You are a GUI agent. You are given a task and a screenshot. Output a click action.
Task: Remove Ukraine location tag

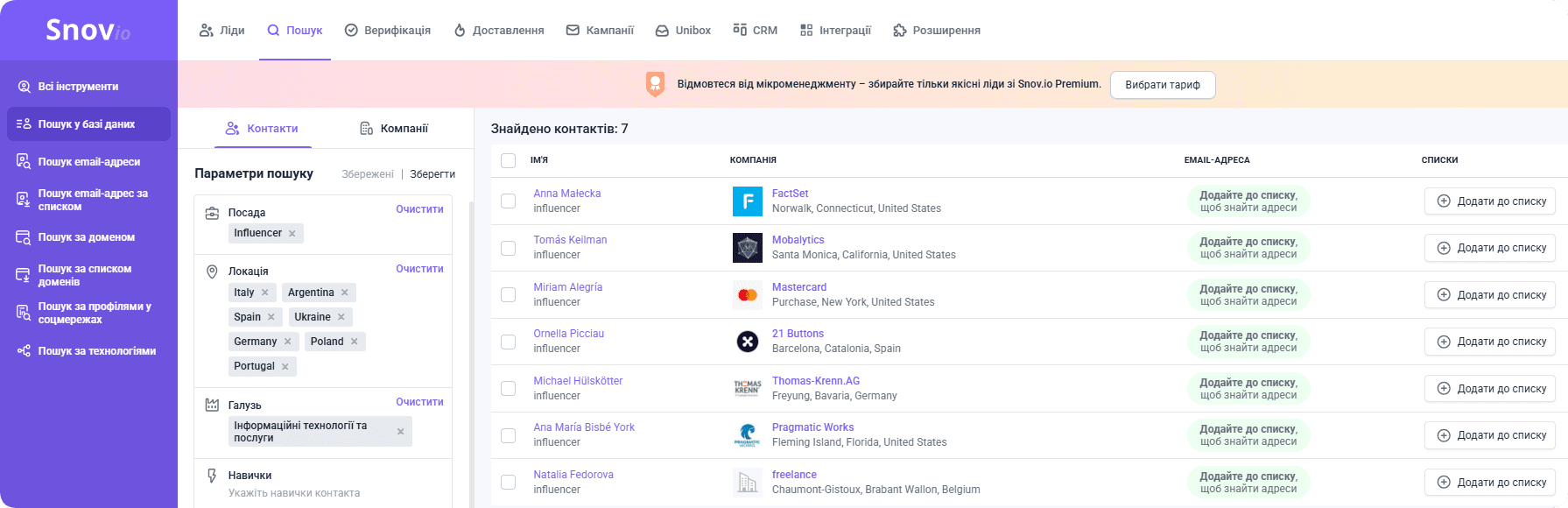click(341, 317)
